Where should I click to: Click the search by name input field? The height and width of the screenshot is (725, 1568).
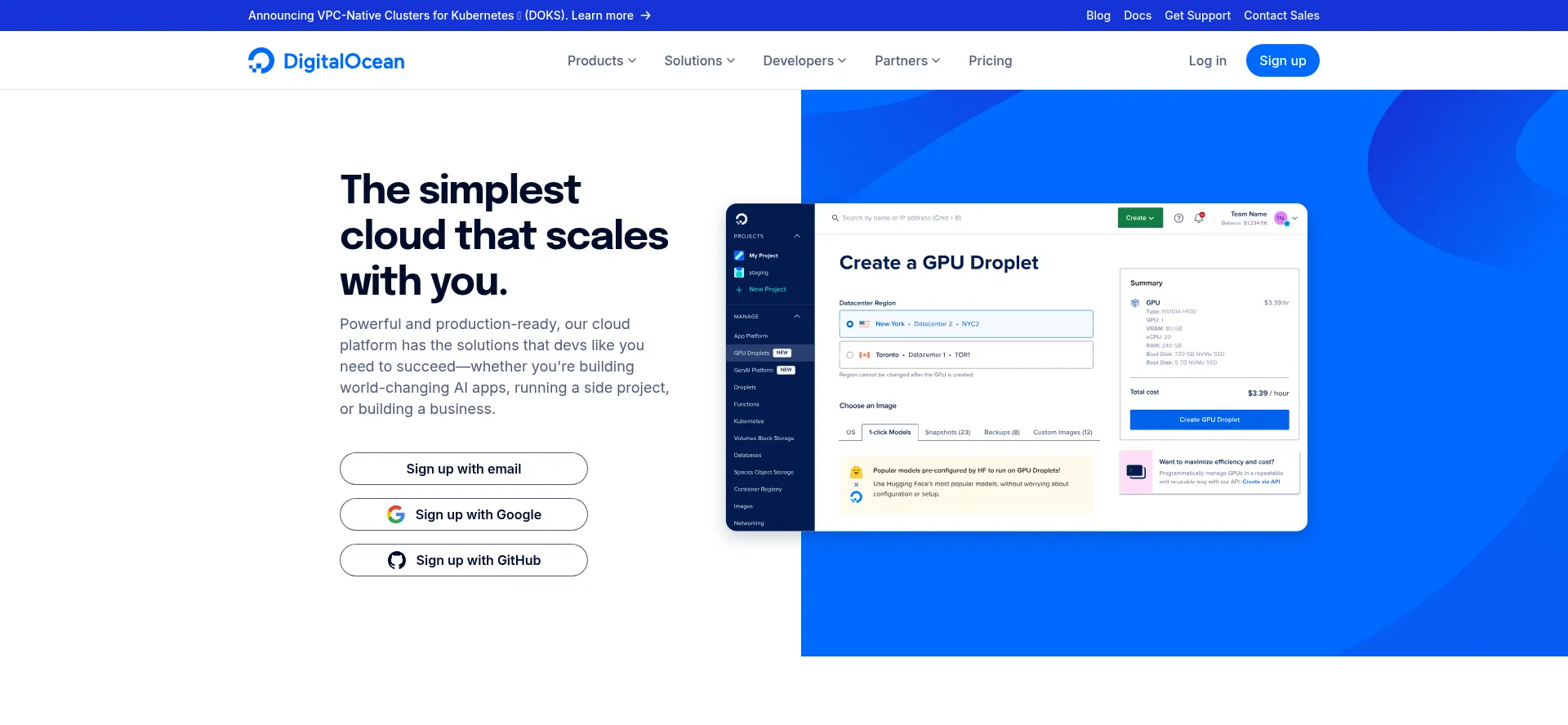(x=902, y=218)
